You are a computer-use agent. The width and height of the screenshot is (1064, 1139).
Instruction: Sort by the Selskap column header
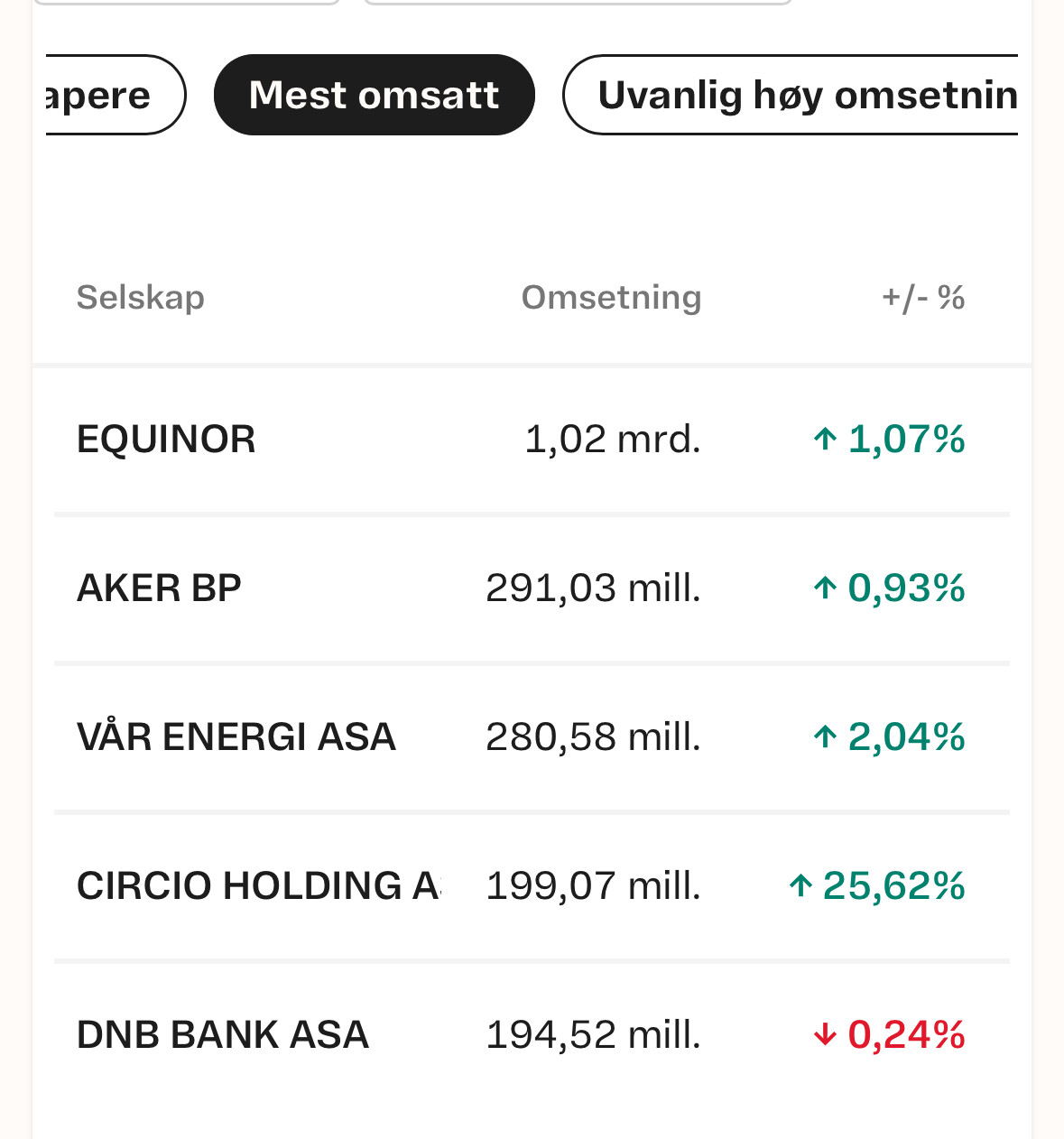pos(141,297)
